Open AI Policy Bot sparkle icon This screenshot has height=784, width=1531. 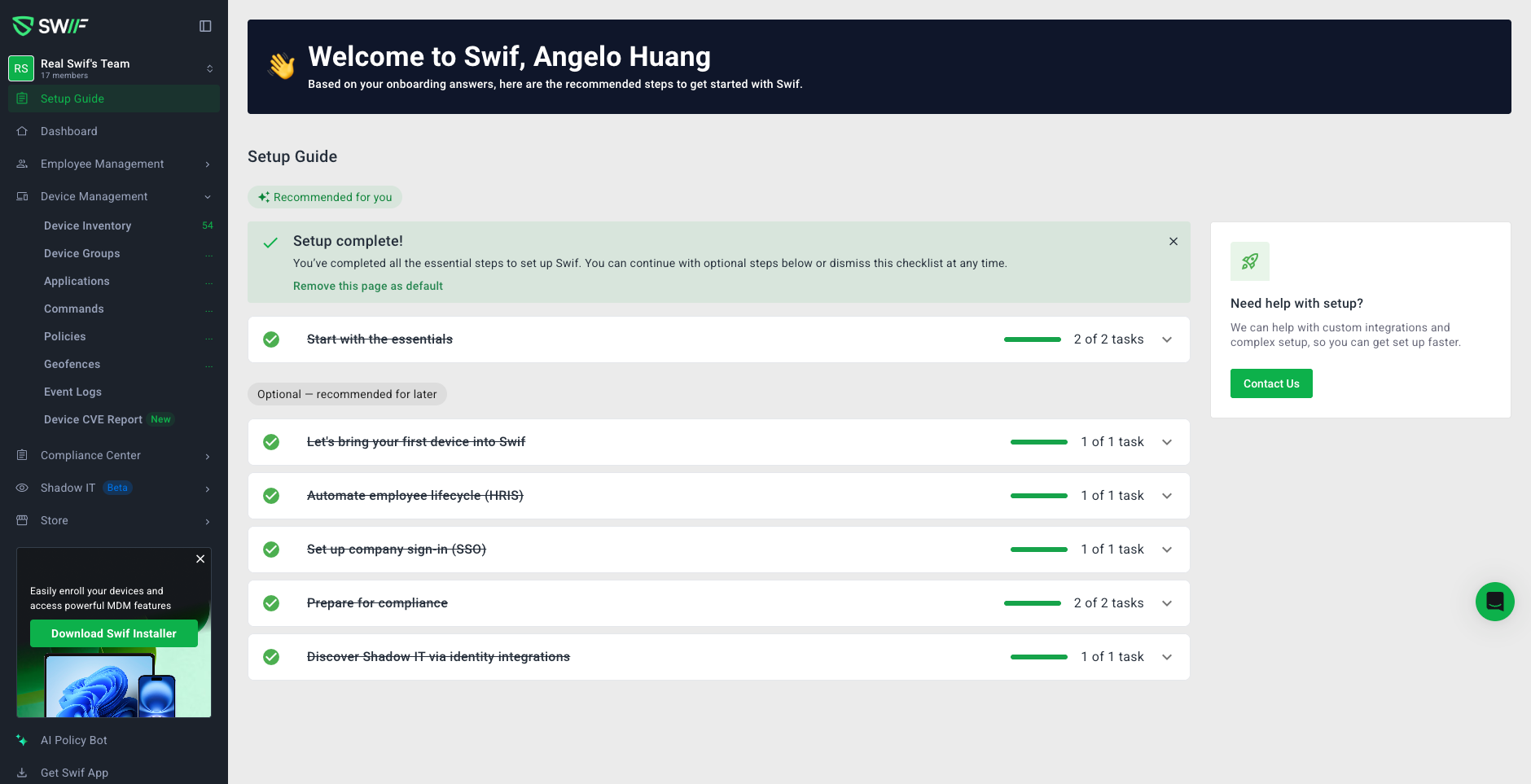pos(22,740)
